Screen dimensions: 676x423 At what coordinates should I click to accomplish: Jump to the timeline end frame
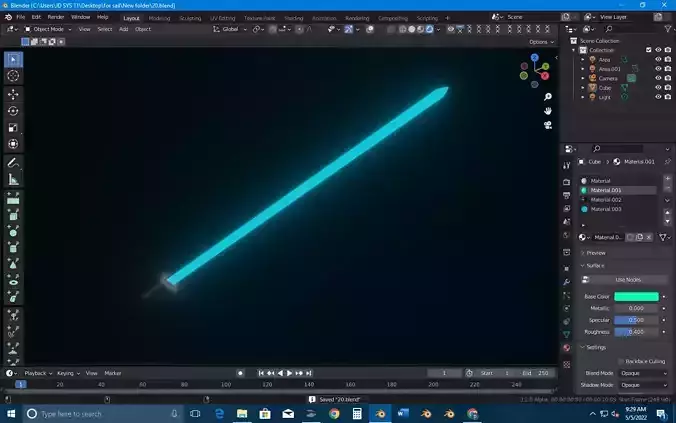click(309, 373)
